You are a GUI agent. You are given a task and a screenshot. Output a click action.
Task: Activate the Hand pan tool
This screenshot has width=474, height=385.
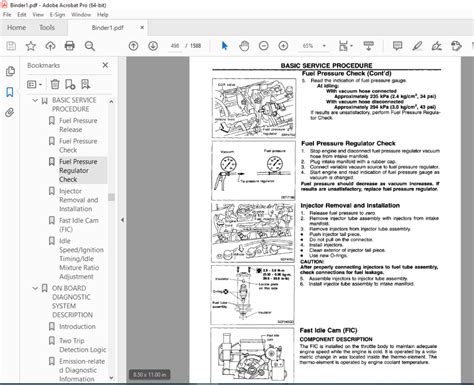pyautogui.click(x=244, y=46)
